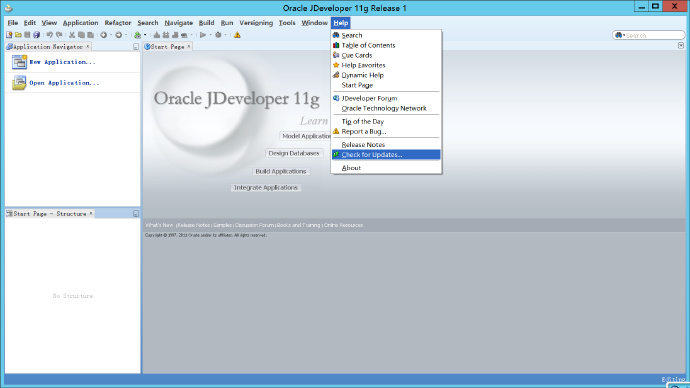Choose Report a Bug menu entry

point(386,132)
